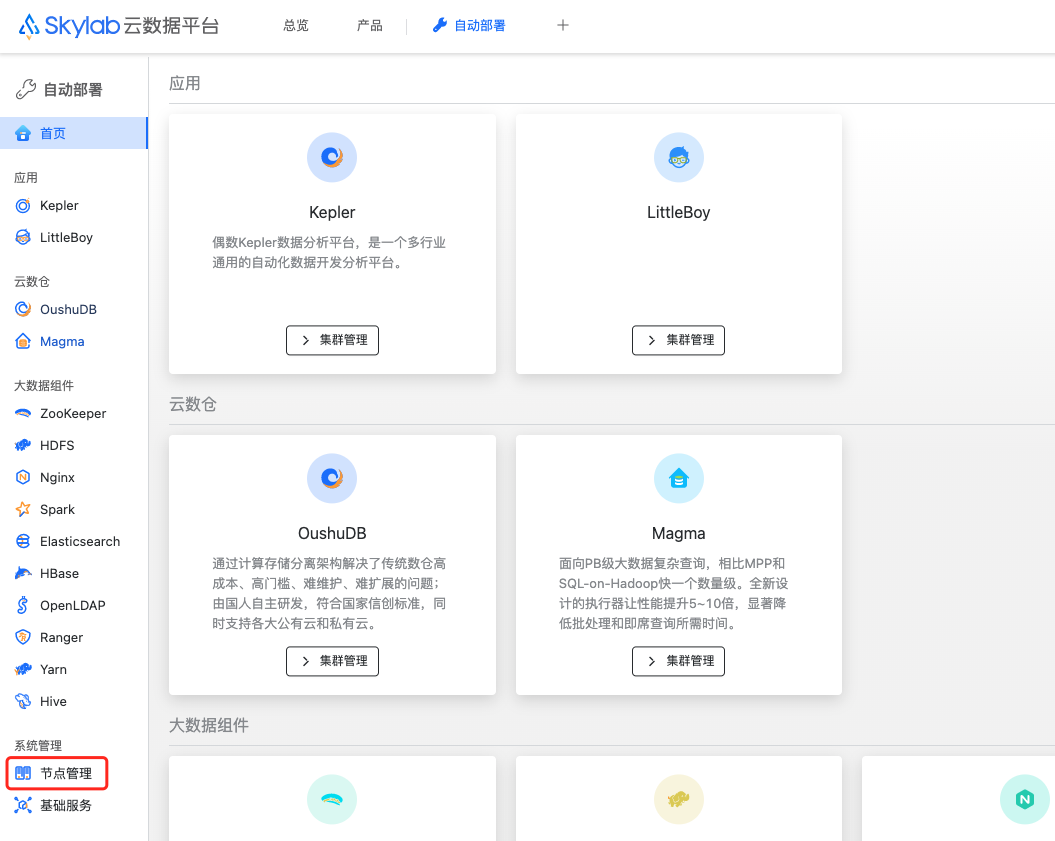Viewport: 1055px width, 841px height.
Task: Click 集群管理 button on the LittleBoy card
Action: [x=678, y=340]
